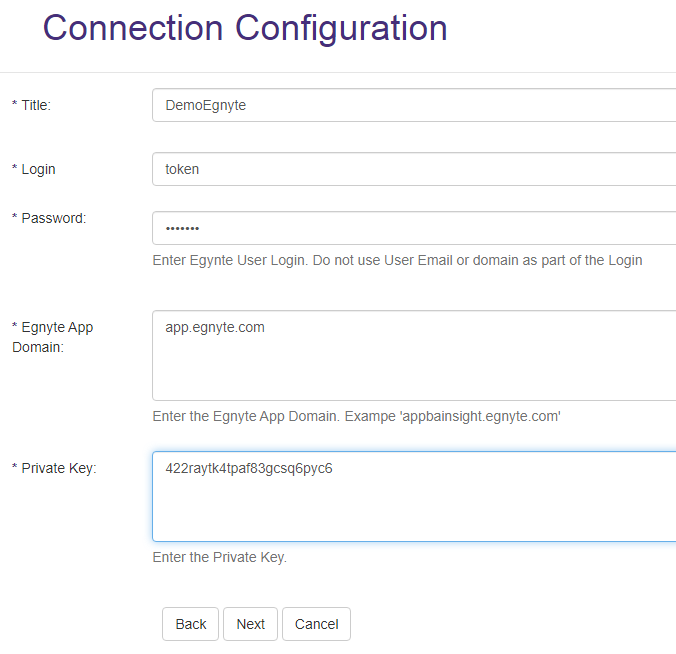Cancel the connection configuration
Viewport: 676px width, 654px height.
pos(316,624)
